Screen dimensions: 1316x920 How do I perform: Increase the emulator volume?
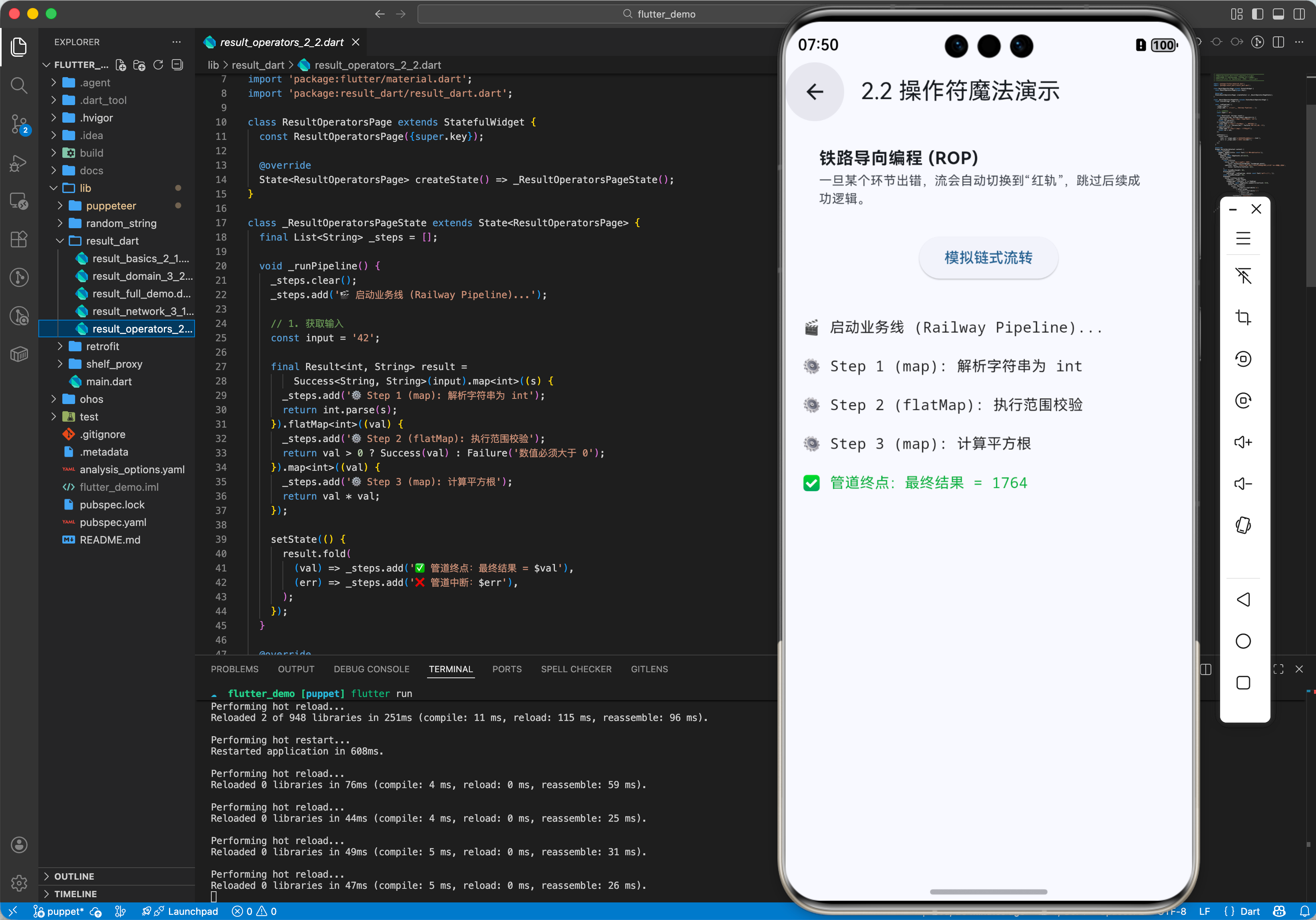(x=1244, y=441)
